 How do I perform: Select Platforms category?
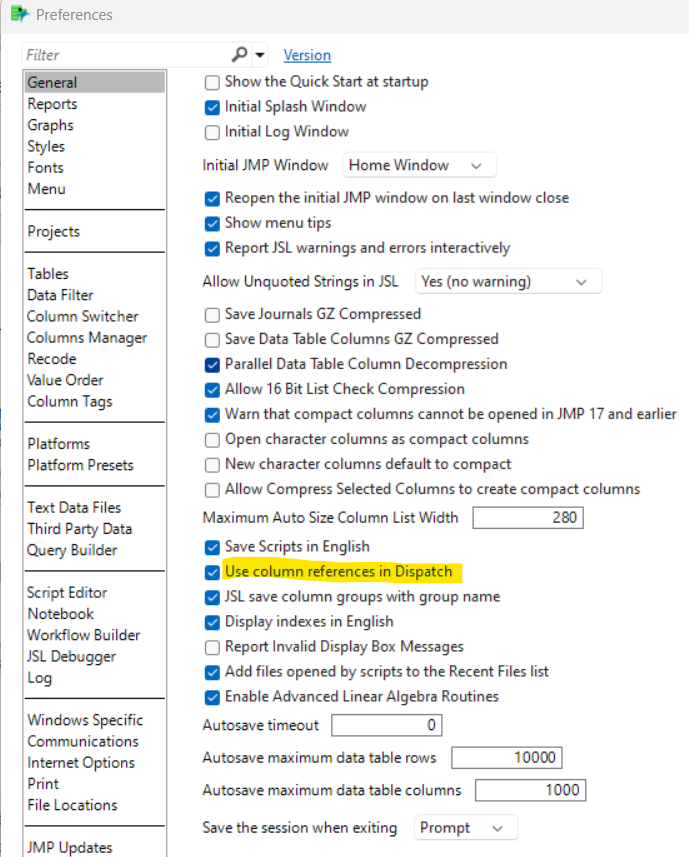[x=58, y=444]
